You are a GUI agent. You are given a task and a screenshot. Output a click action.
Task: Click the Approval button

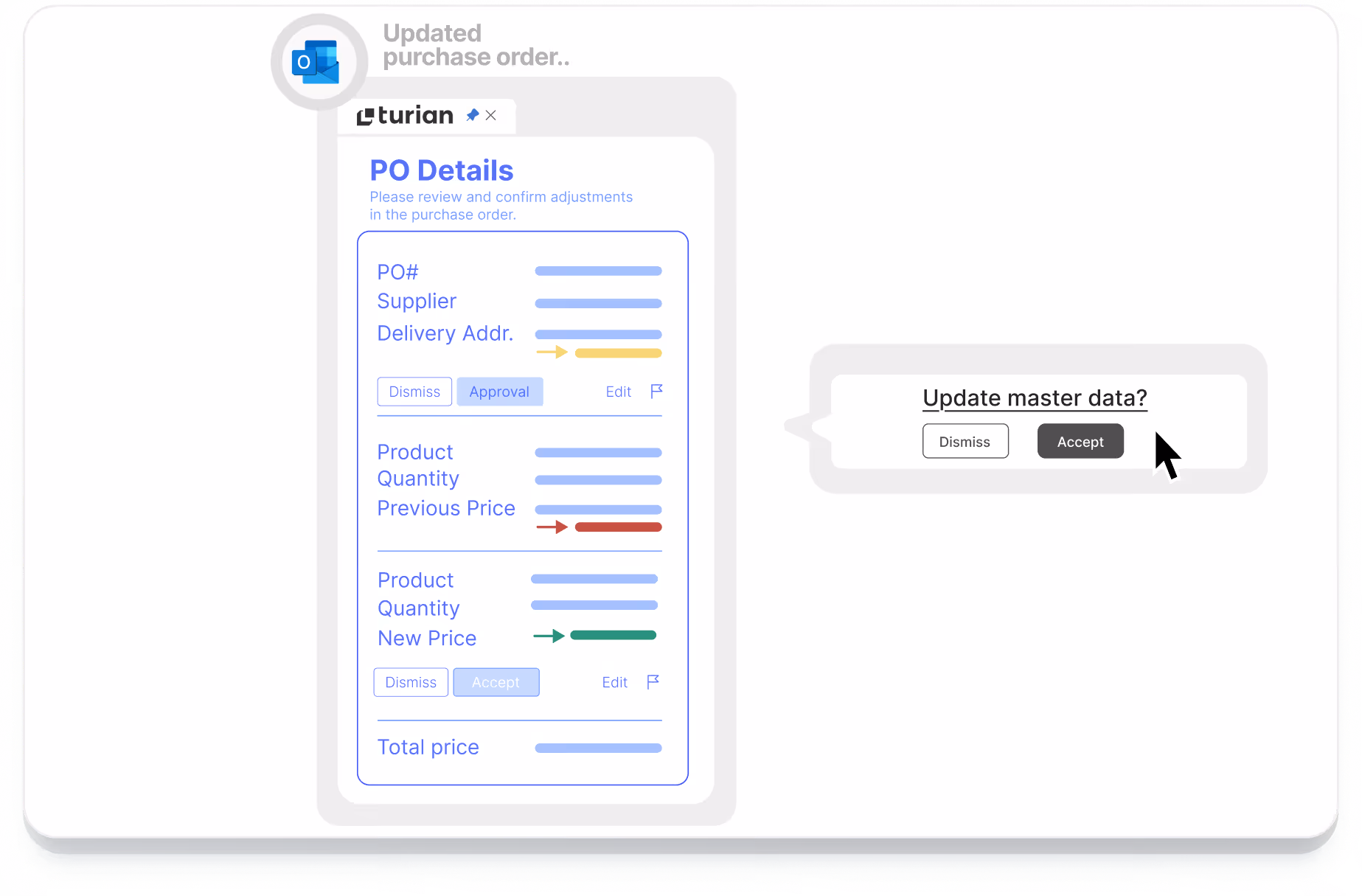click(500, 392)
